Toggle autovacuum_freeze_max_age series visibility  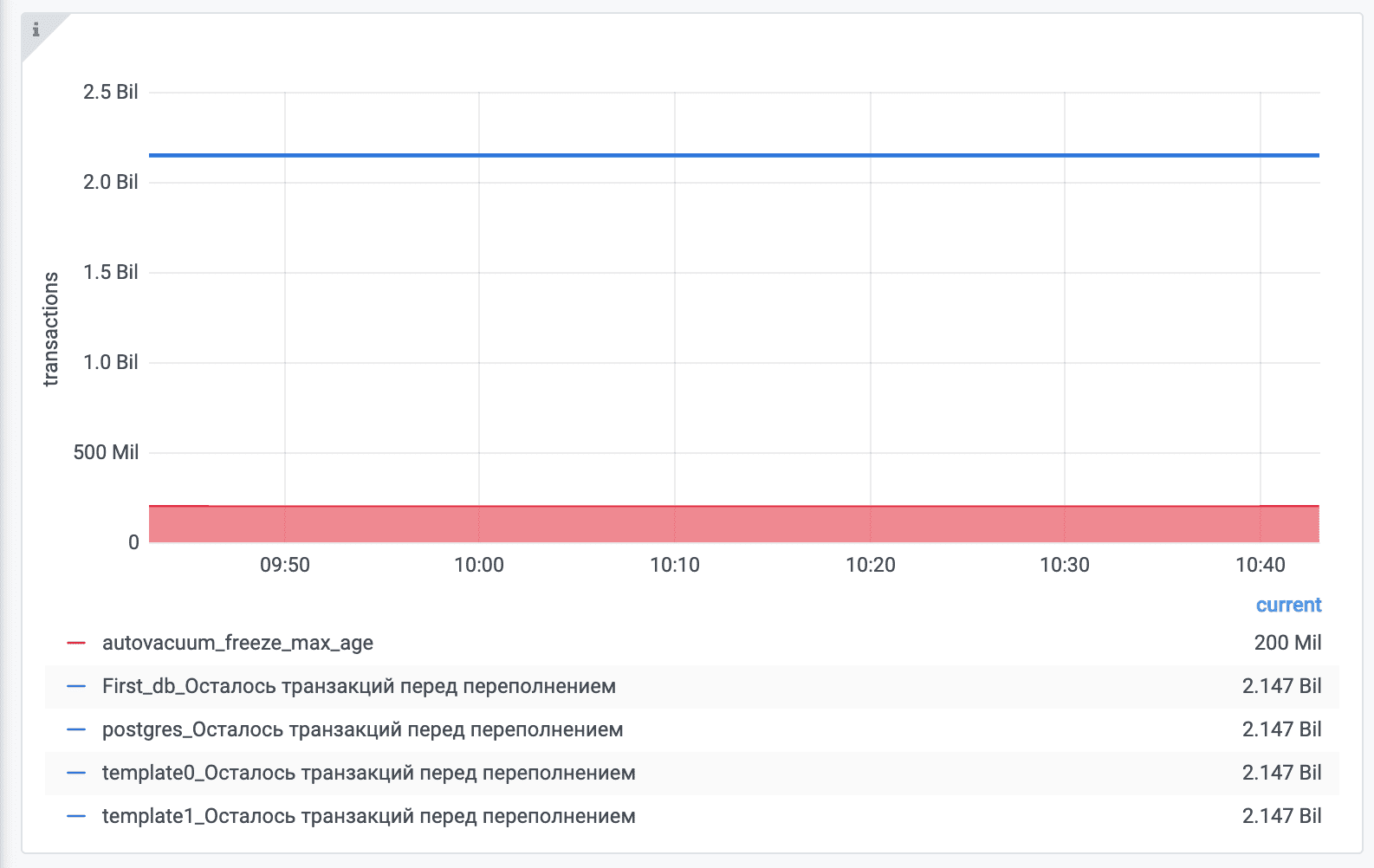[237, 643]
